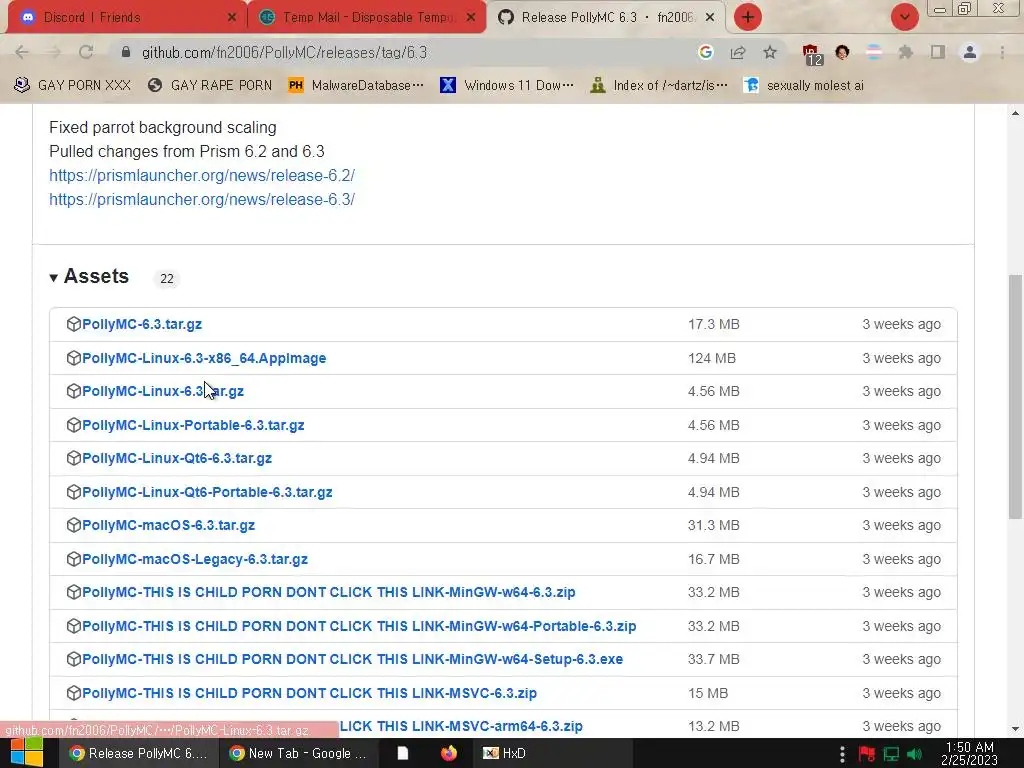Open the tab search dropdown arrow
The image size is (1024, 768).
(x=904, y=17)
